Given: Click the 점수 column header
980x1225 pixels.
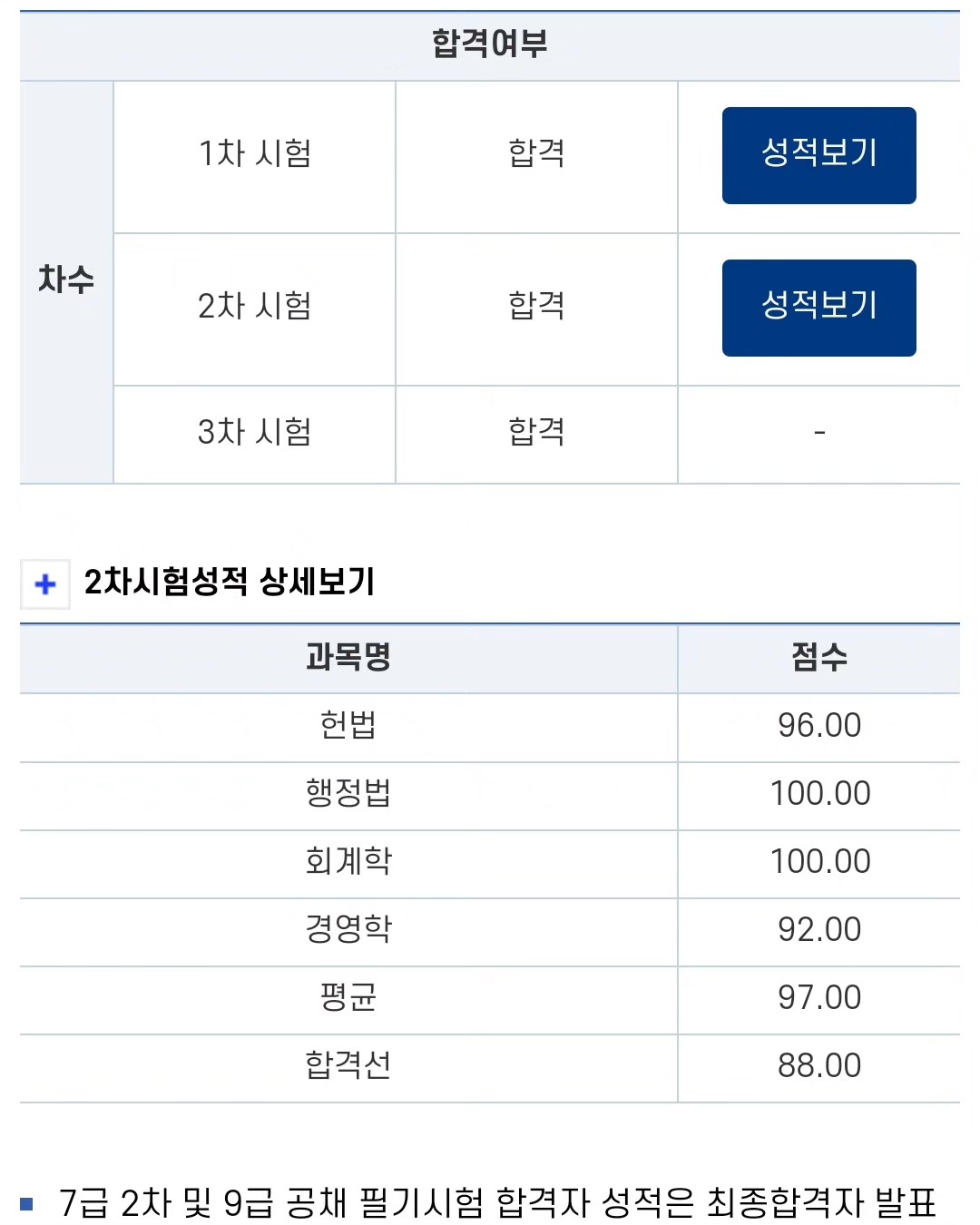Looking at the screenshot, I should 818,657.
